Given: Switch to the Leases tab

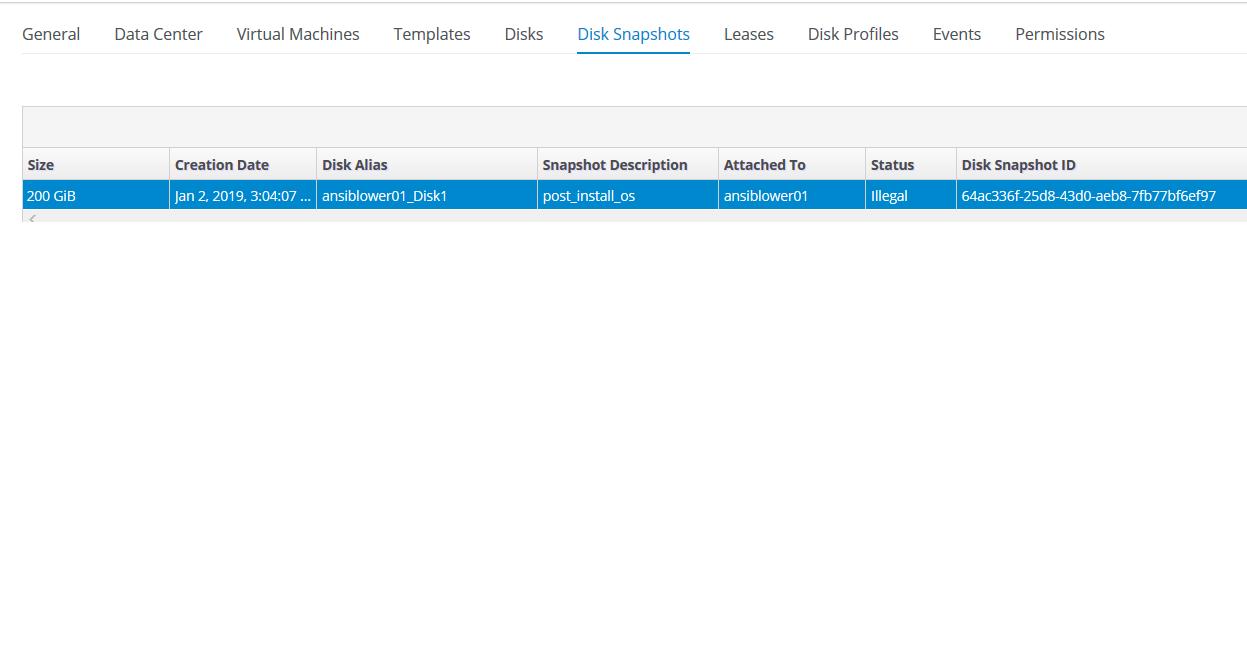Looking at the screenshot, I should (x=749, y=34).
